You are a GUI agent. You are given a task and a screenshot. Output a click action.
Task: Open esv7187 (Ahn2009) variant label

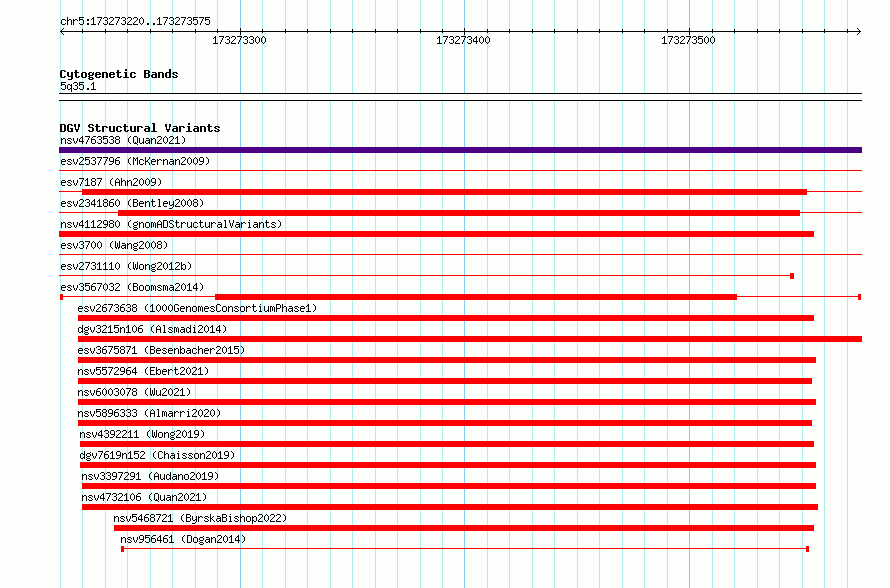pyautogui.click(x=111, y=182)
